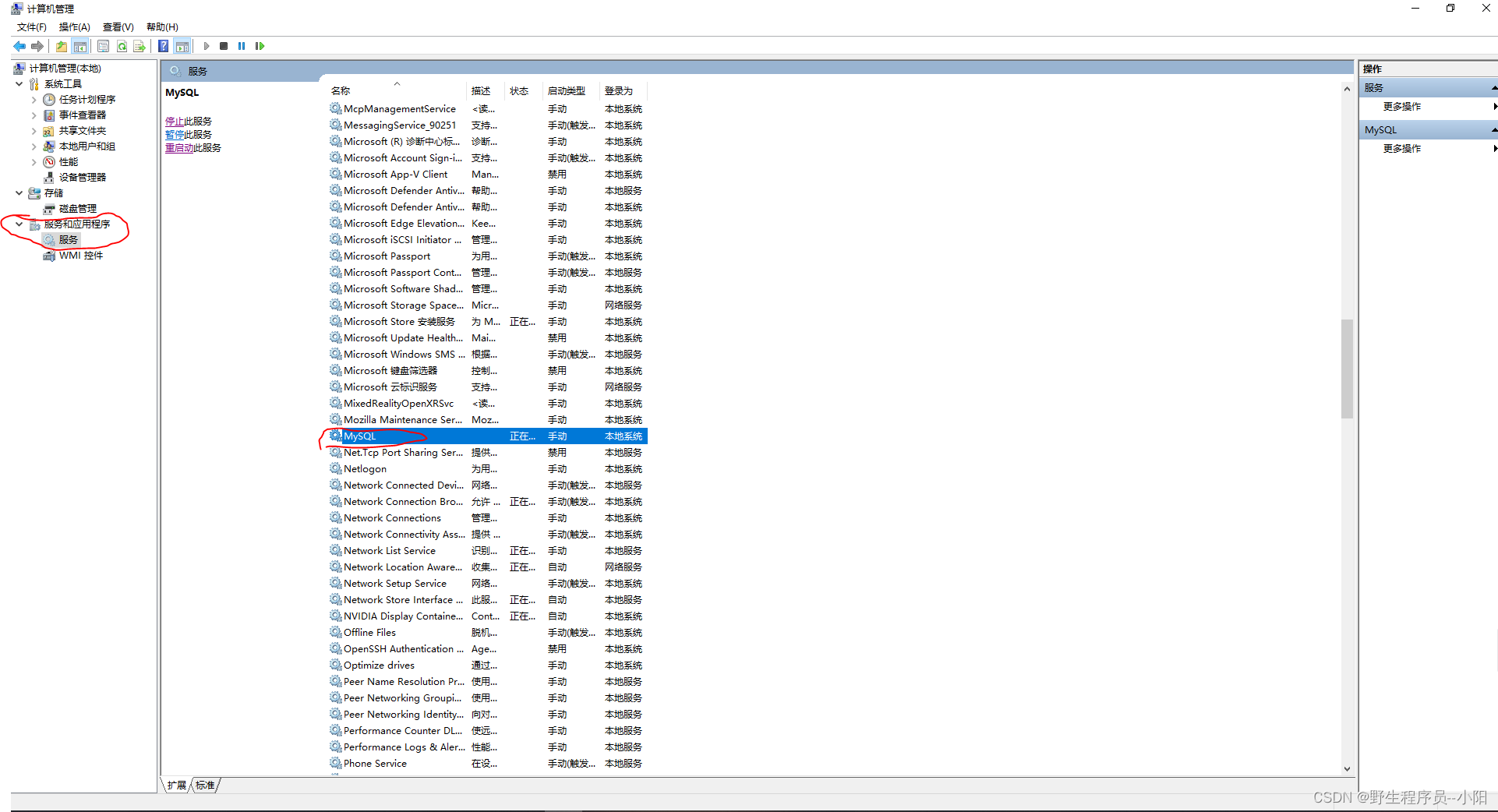The width and height of the screenshot is (1498, 812).
Task: Click the Forward arrow toolbar icon
Action: coord(37,46)
